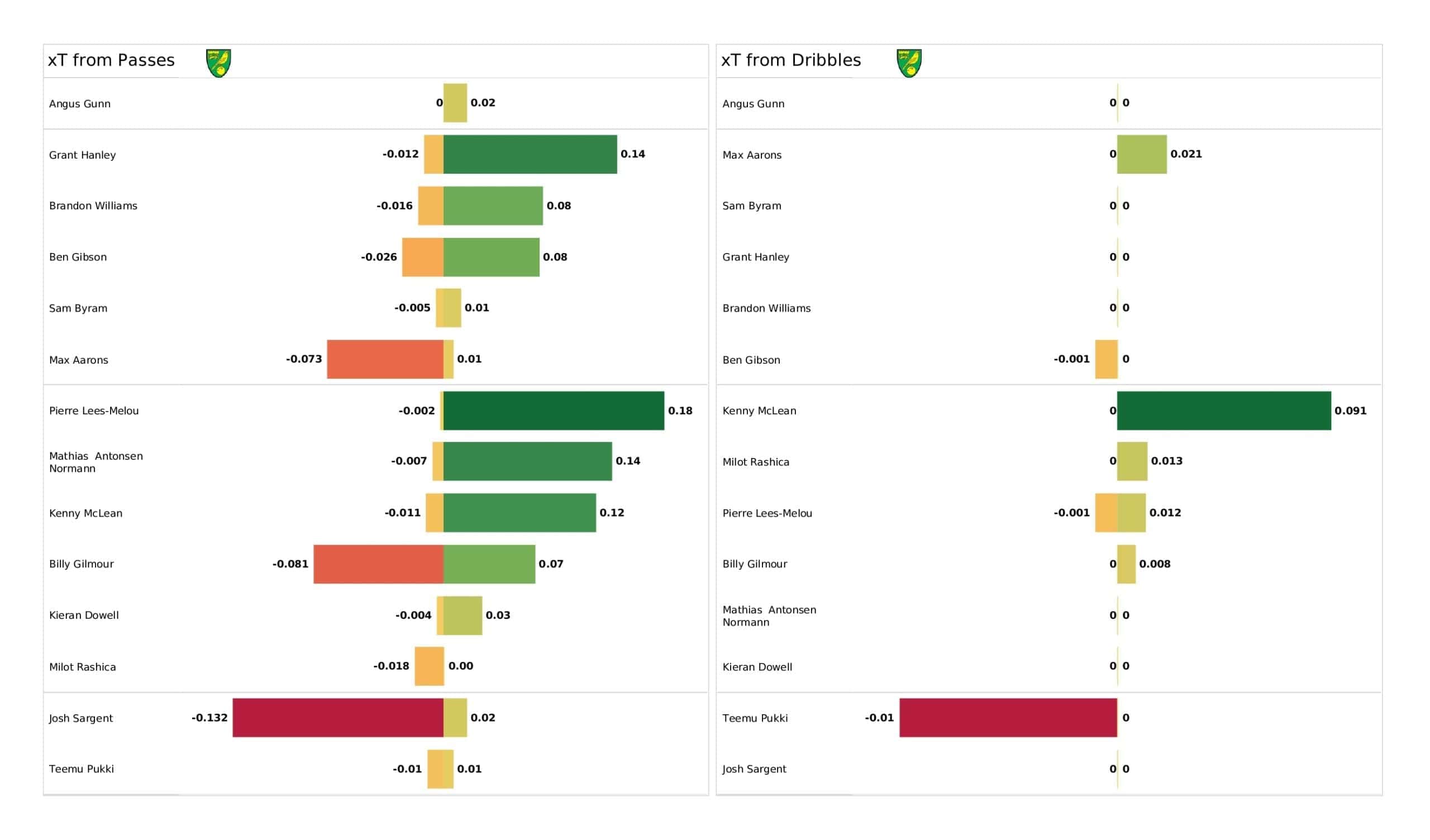1430x840 pixels.
Task: Click Max Aarons' red -0.073 passes bar
Action: (x=385, y=359)
